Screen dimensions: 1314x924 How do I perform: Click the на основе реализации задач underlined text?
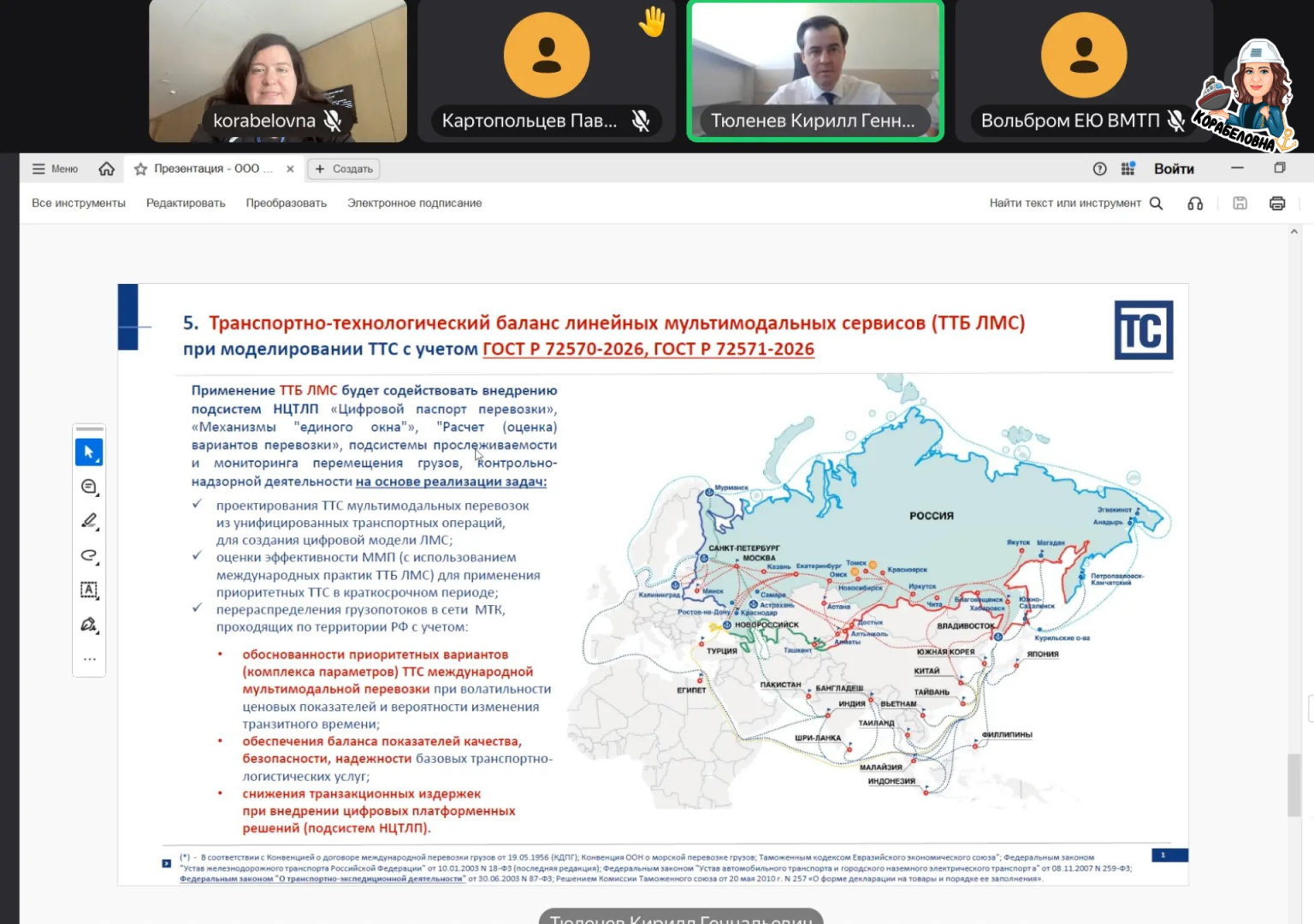(x=451, y=482)
